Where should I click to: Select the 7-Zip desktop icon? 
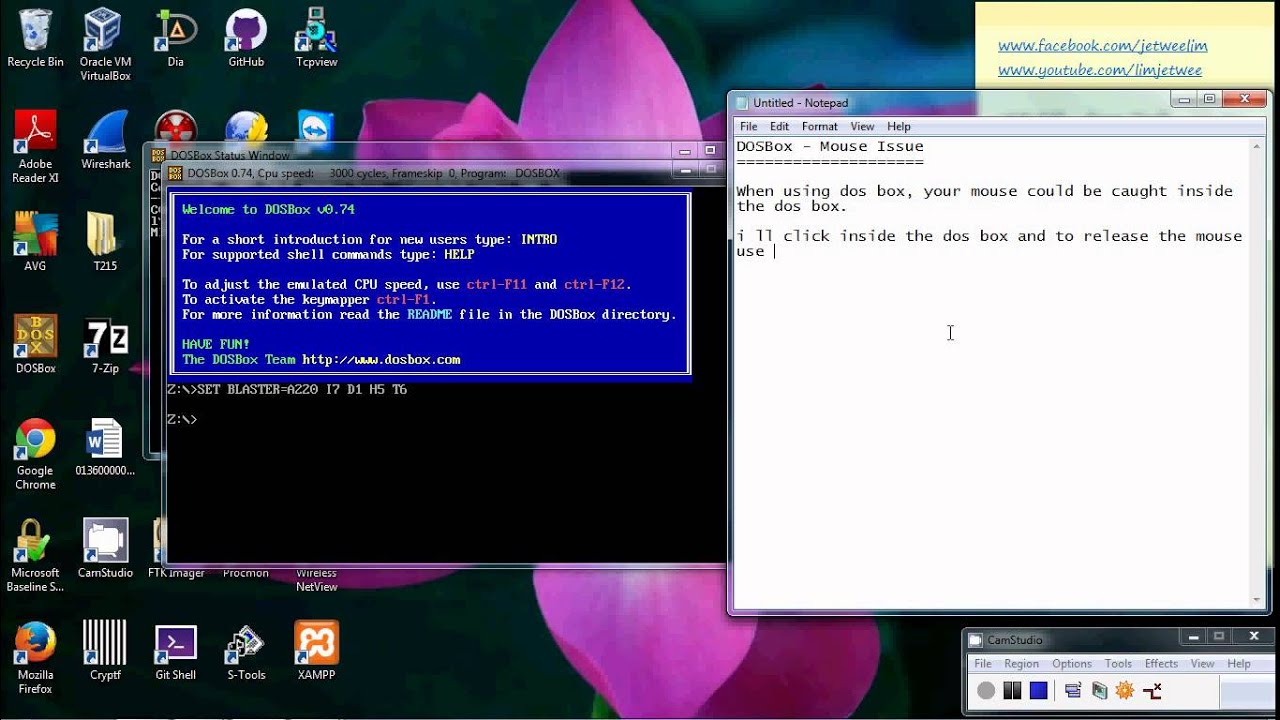tap(105, 344)
